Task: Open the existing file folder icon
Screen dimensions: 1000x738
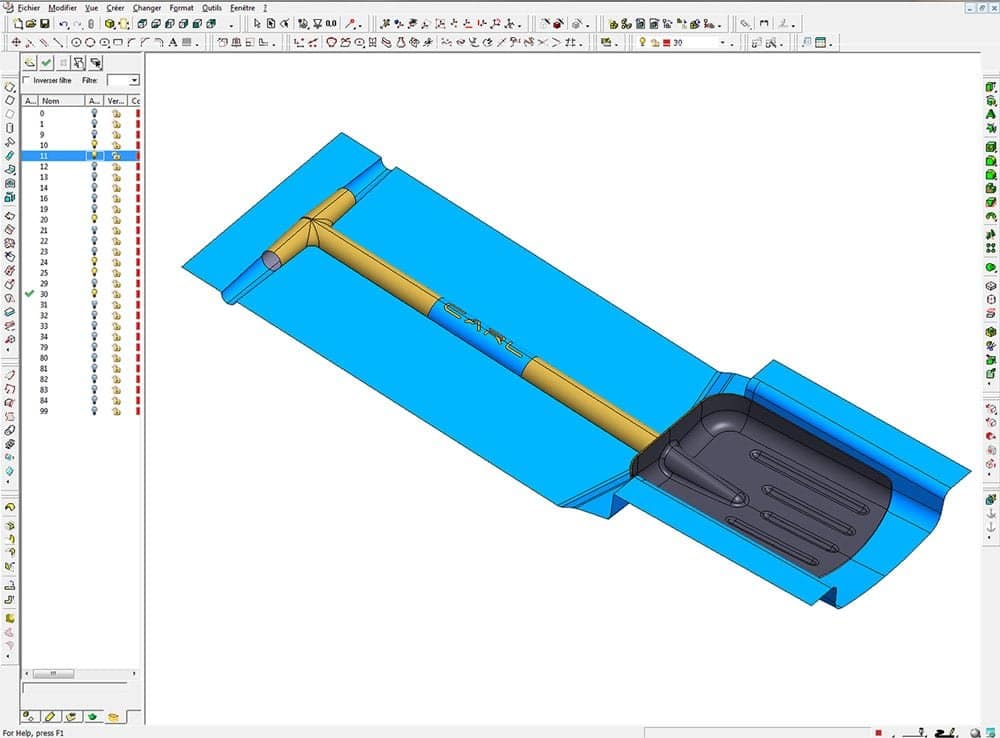Action: (x=31, y=23)
